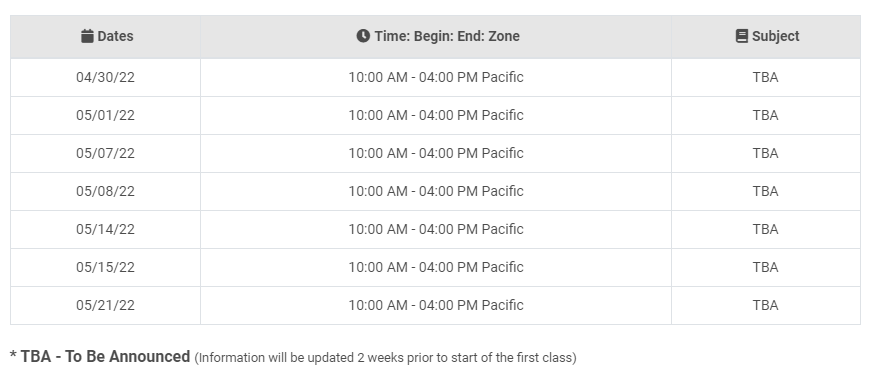Click the 04/30/22 date cell
874x370 pixels.
105,77
